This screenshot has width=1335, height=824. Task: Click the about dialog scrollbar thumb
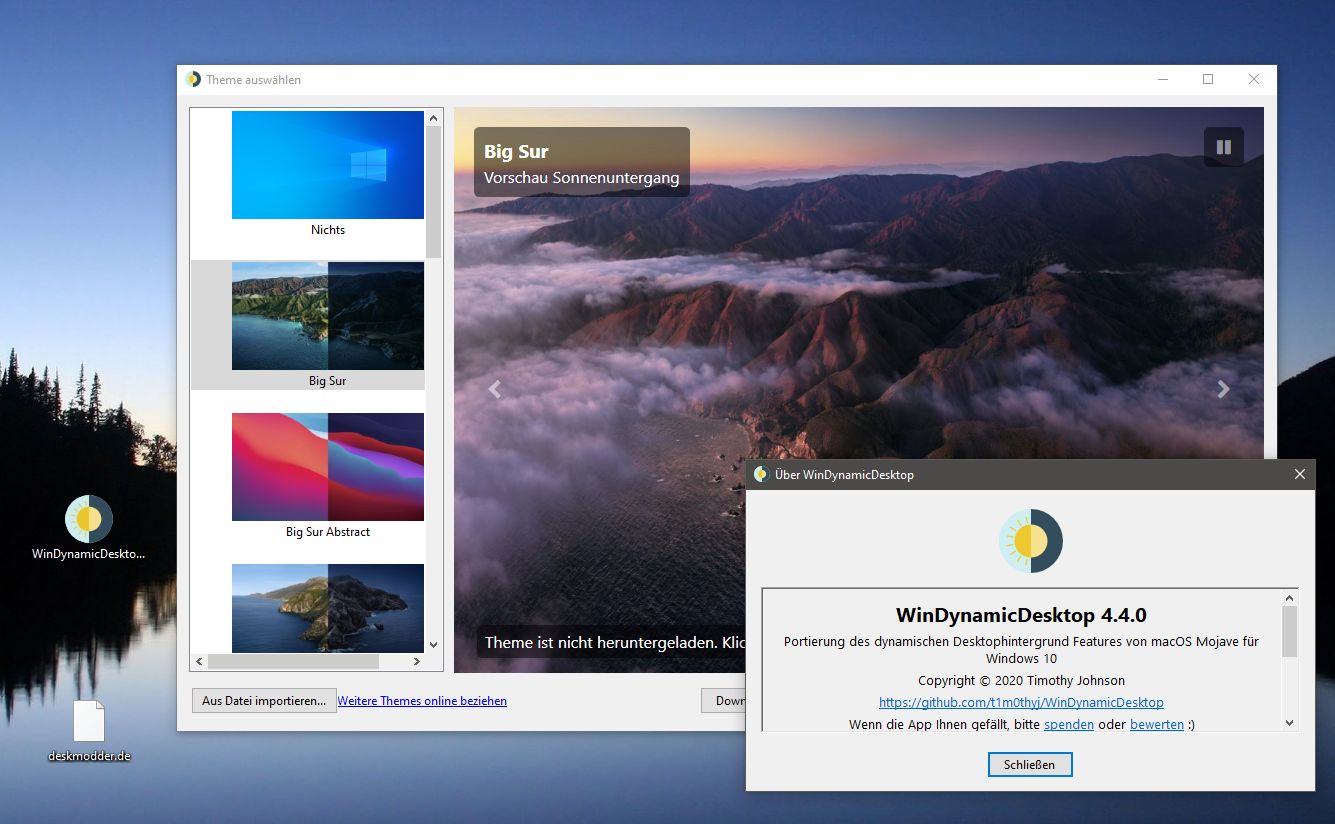pos(1289,632)
